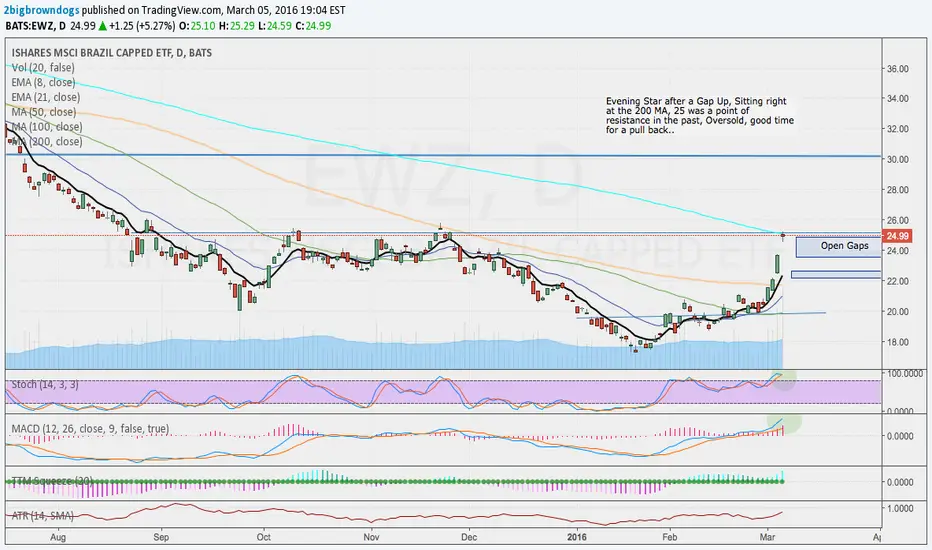Click the 22.00 price axis label

(x=898, y=281)
